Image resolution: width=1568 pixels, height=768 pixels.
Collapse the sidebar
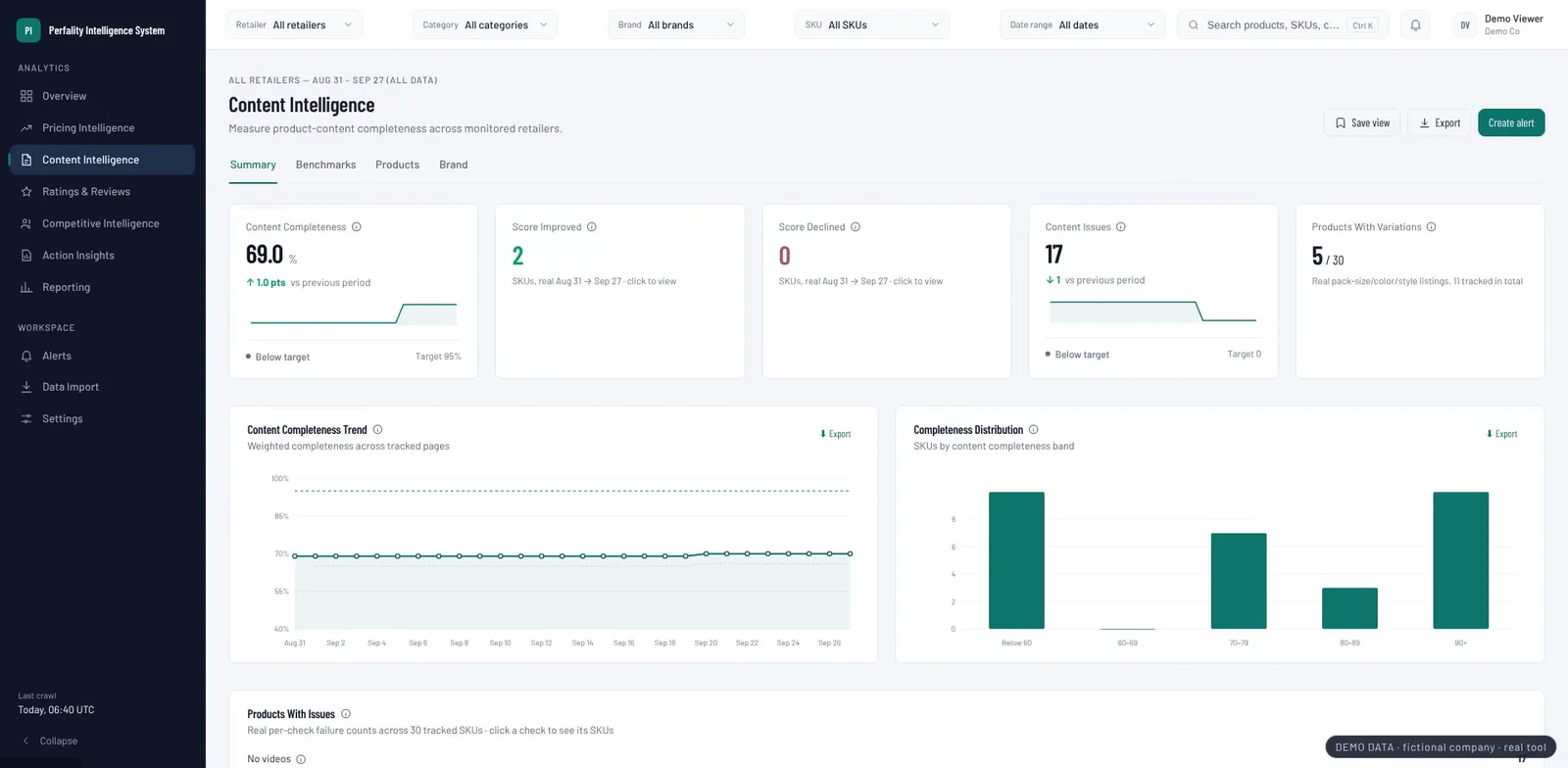coord(50,742)
